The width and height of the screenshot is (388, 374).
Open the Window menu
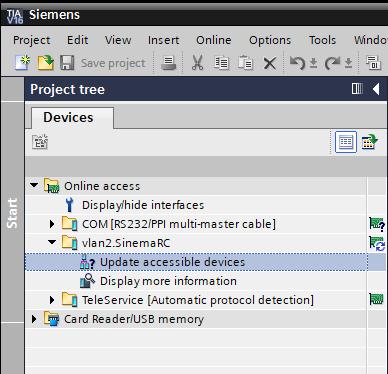[x=371, y=40]
